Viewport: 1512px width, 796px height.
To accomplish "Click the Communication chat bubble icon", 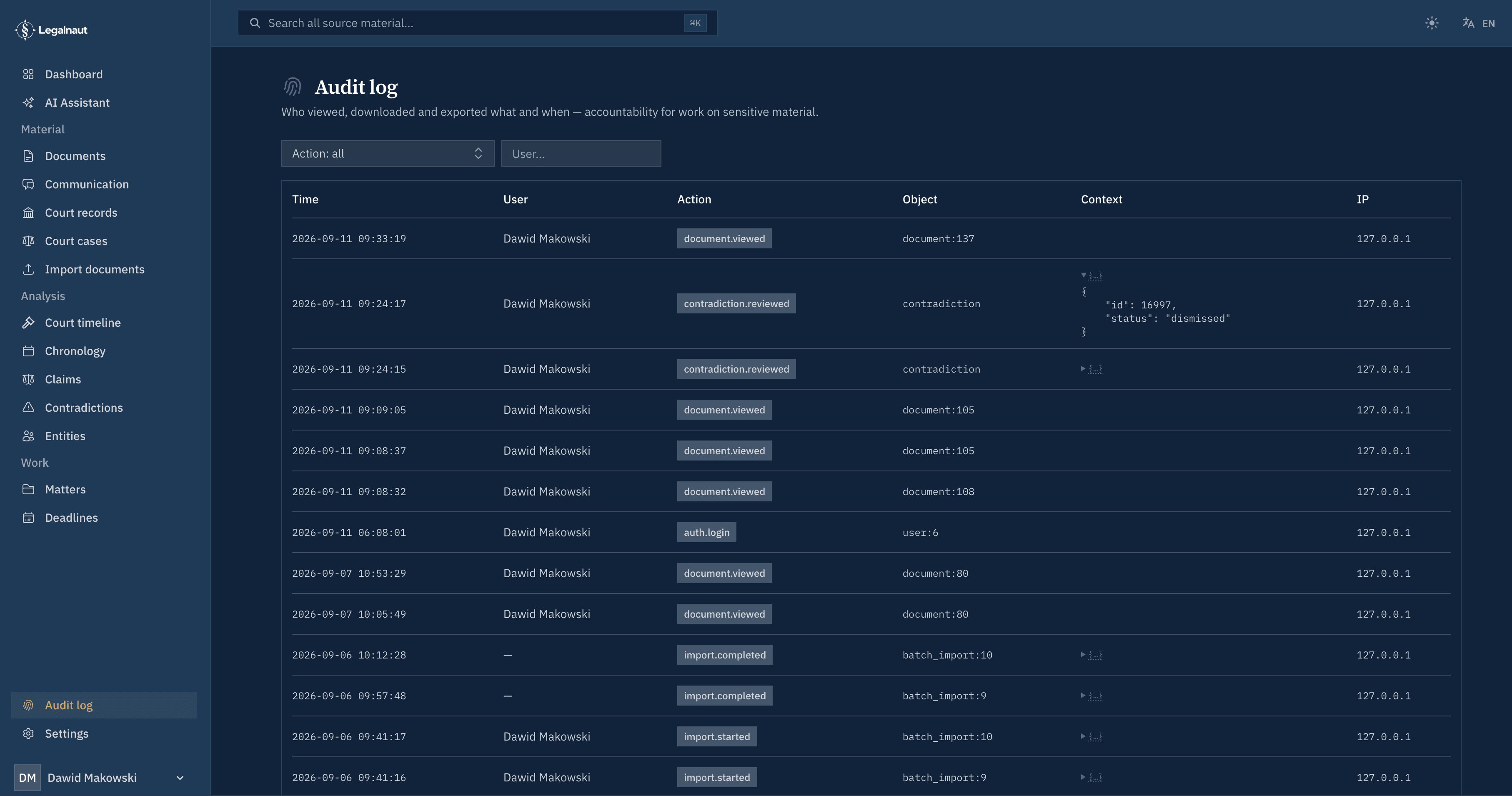I will point(28,184).
